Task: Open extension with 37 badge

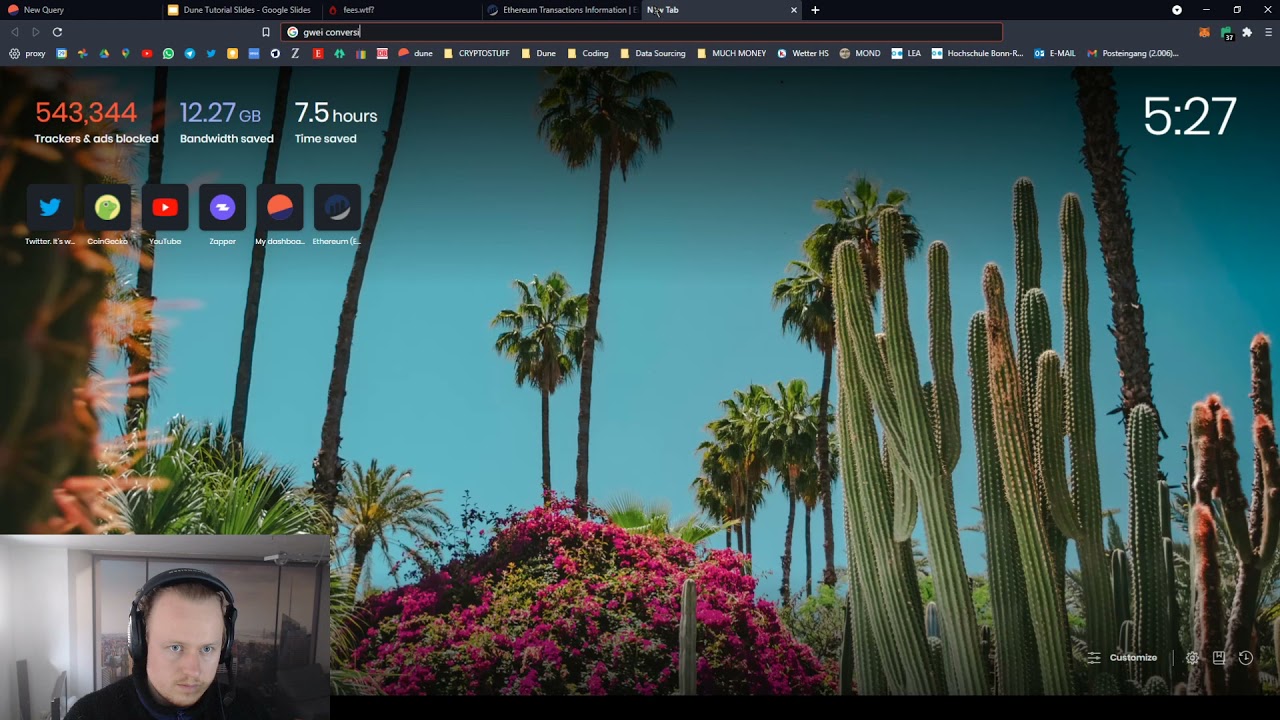Action: [x=1227, y=33]
